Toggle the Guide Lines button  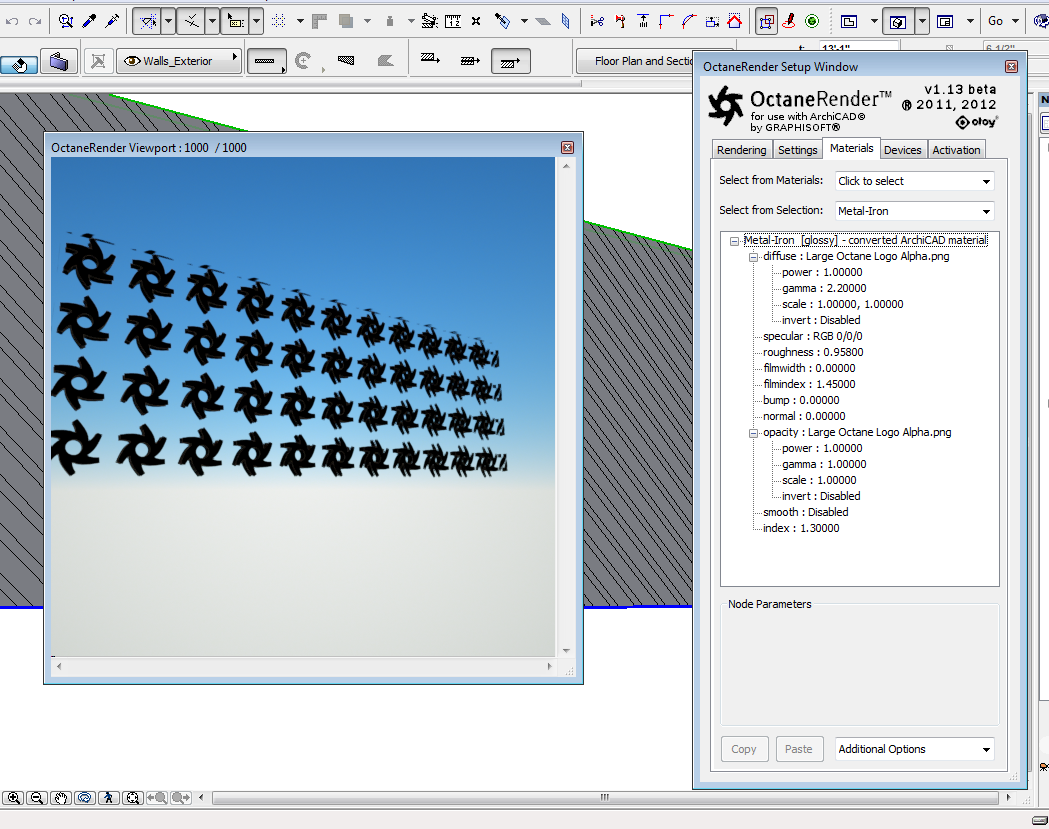(x=148, y=21)
